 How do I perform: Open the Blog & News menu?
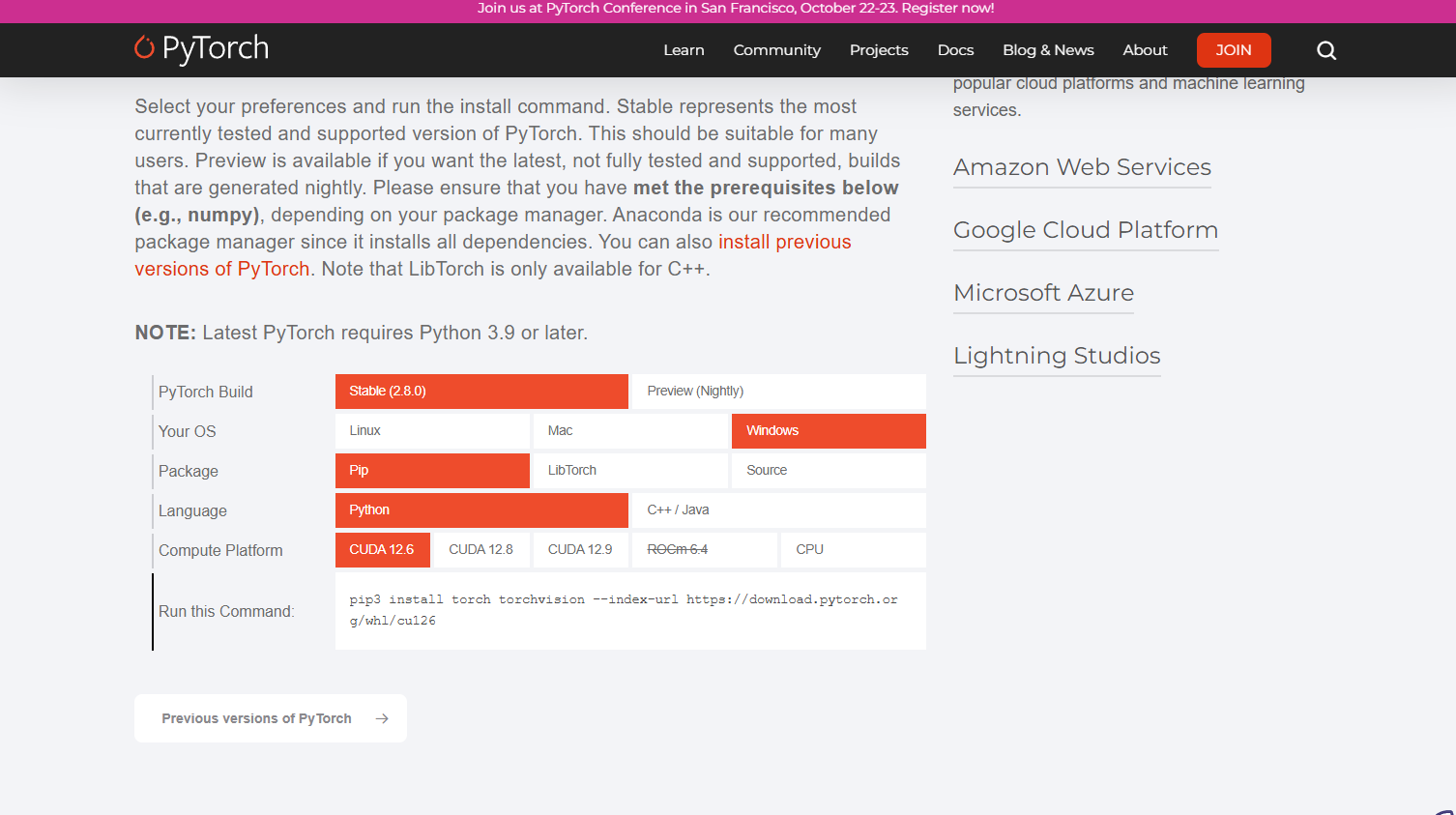(1048, 50)
